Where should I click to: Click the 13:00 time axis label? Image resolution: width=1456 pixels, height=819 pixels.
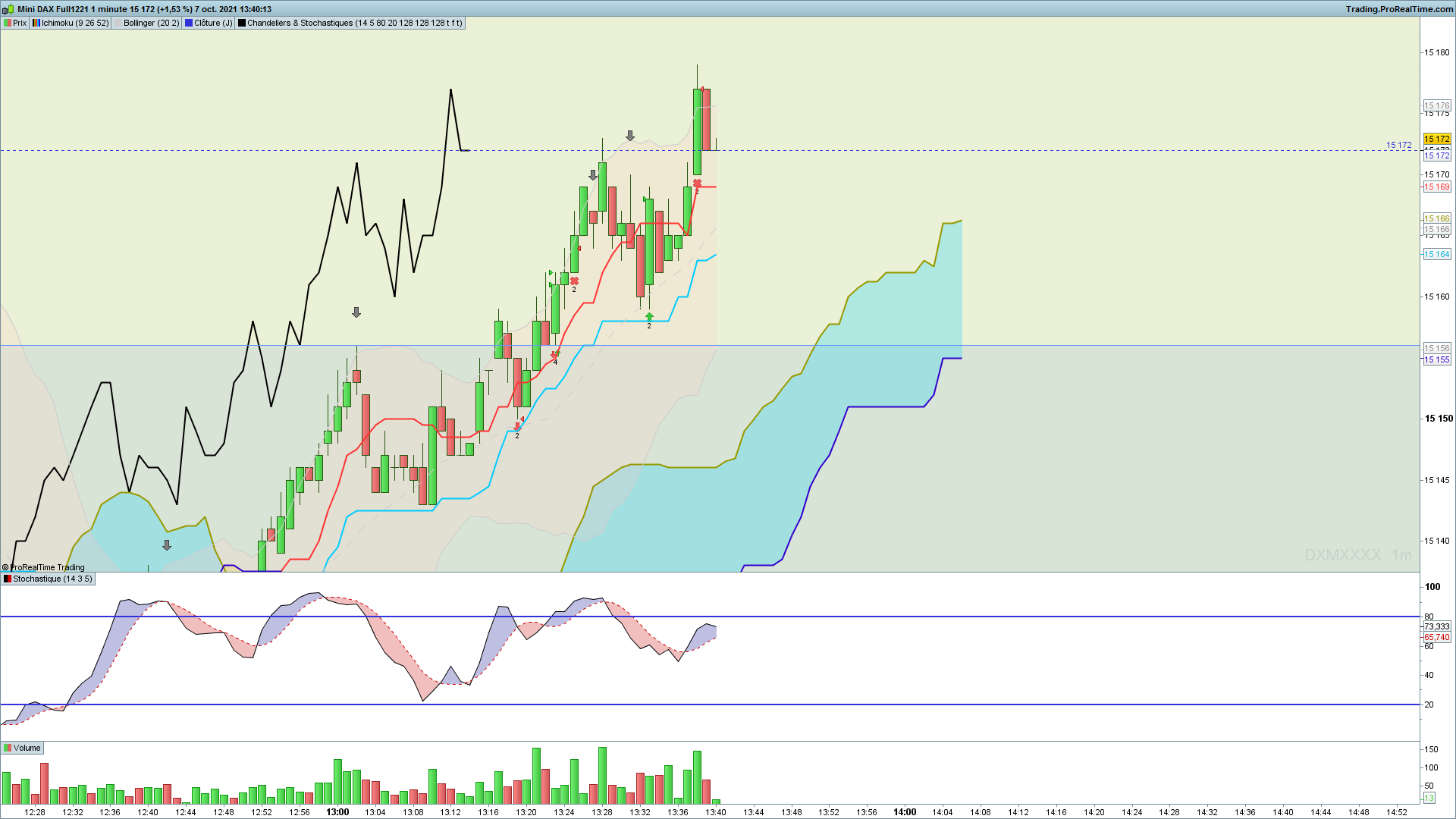(337, 812)
